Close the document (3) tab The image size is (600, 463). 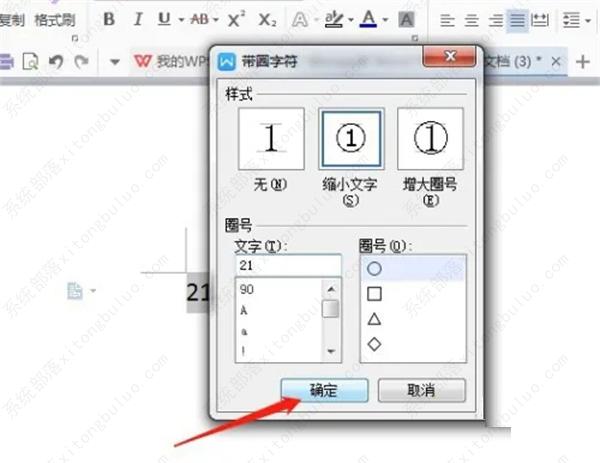(556, 61)
